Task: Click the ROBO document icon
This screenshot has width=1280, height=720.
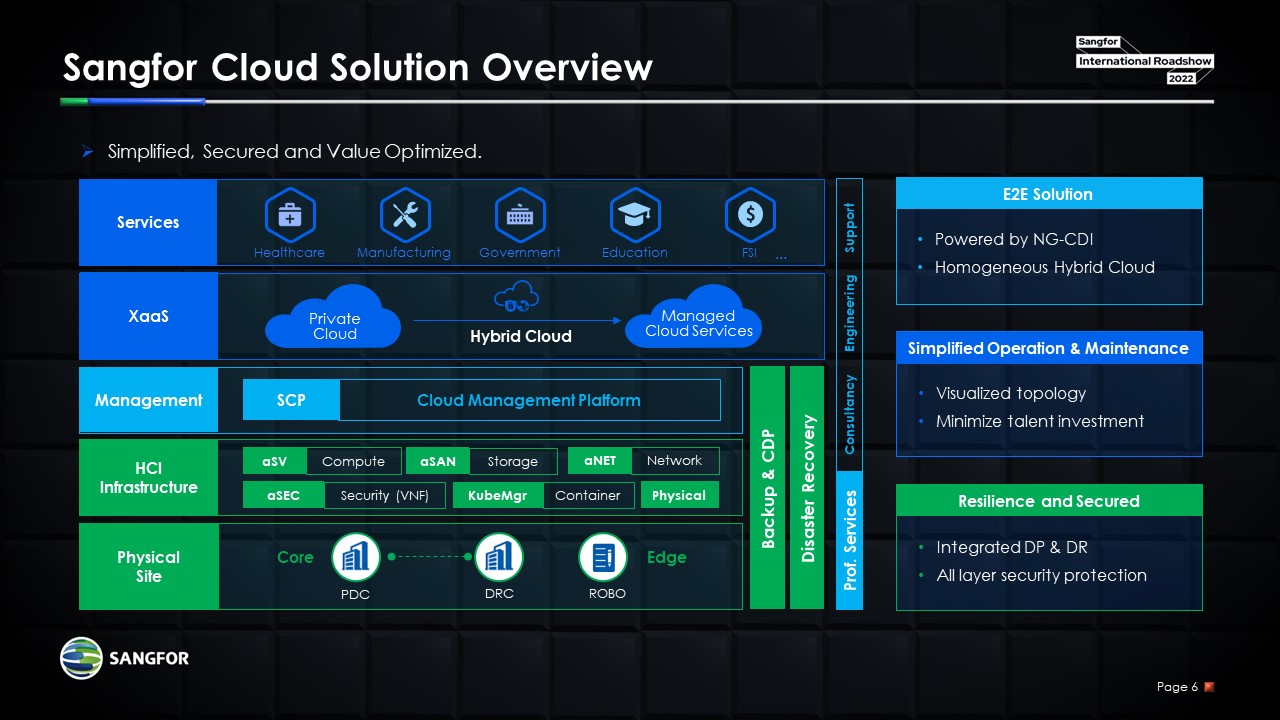Action: point(603,557)
